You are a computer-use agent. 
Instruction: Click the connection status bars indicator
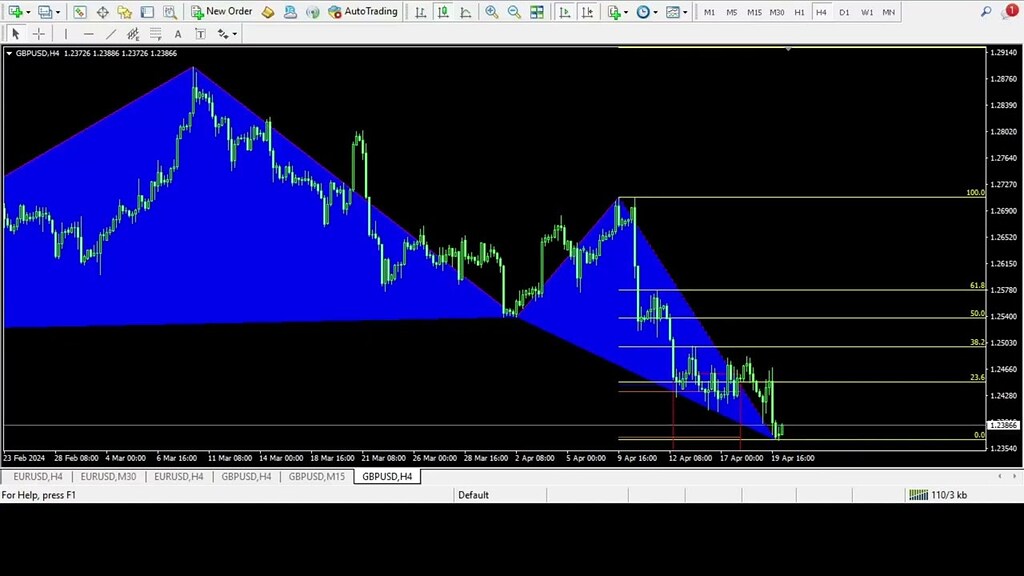(x=917, y=494)
